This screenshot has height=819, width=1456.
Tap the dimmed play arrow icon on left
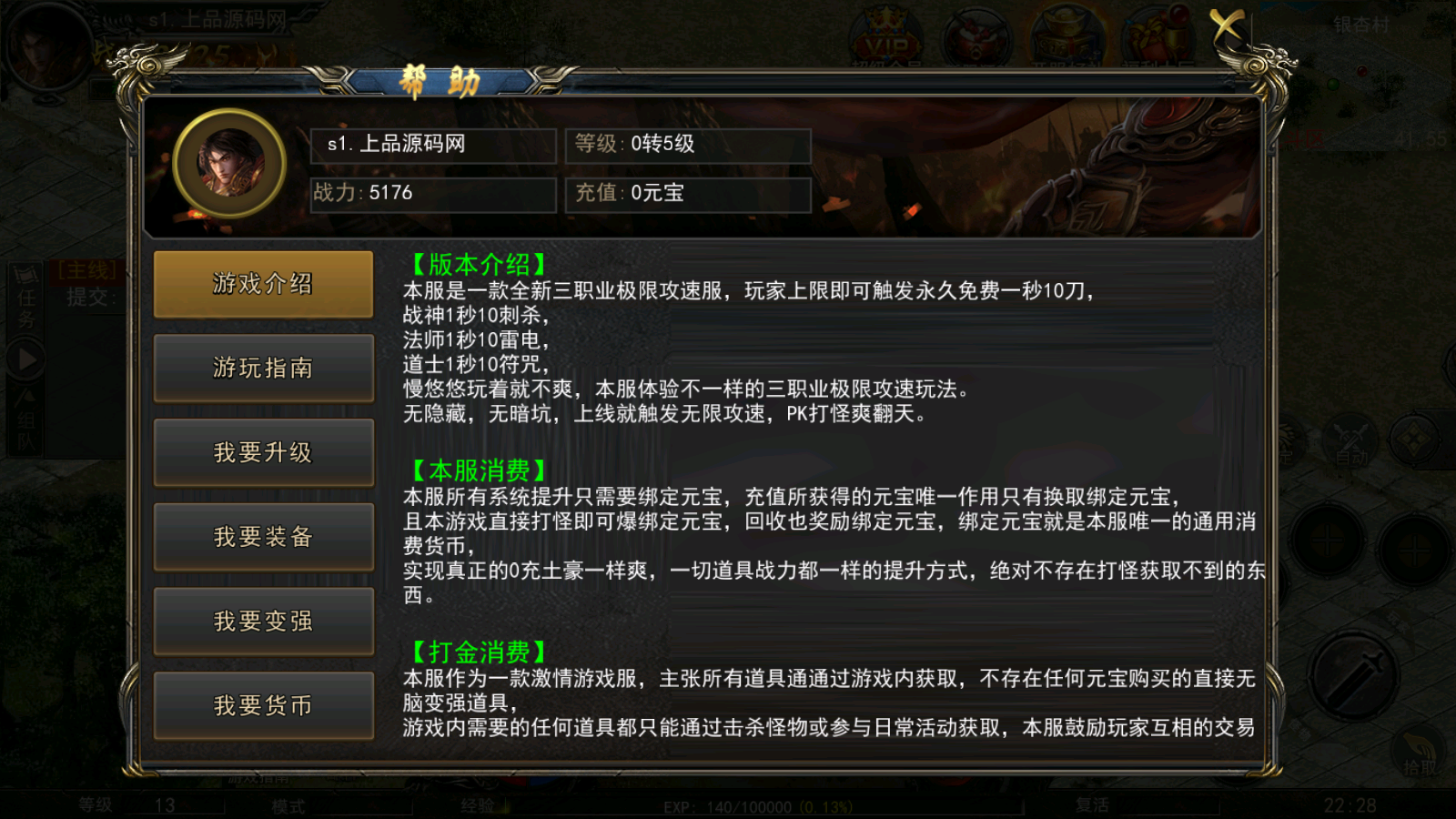tap(26, 360)
